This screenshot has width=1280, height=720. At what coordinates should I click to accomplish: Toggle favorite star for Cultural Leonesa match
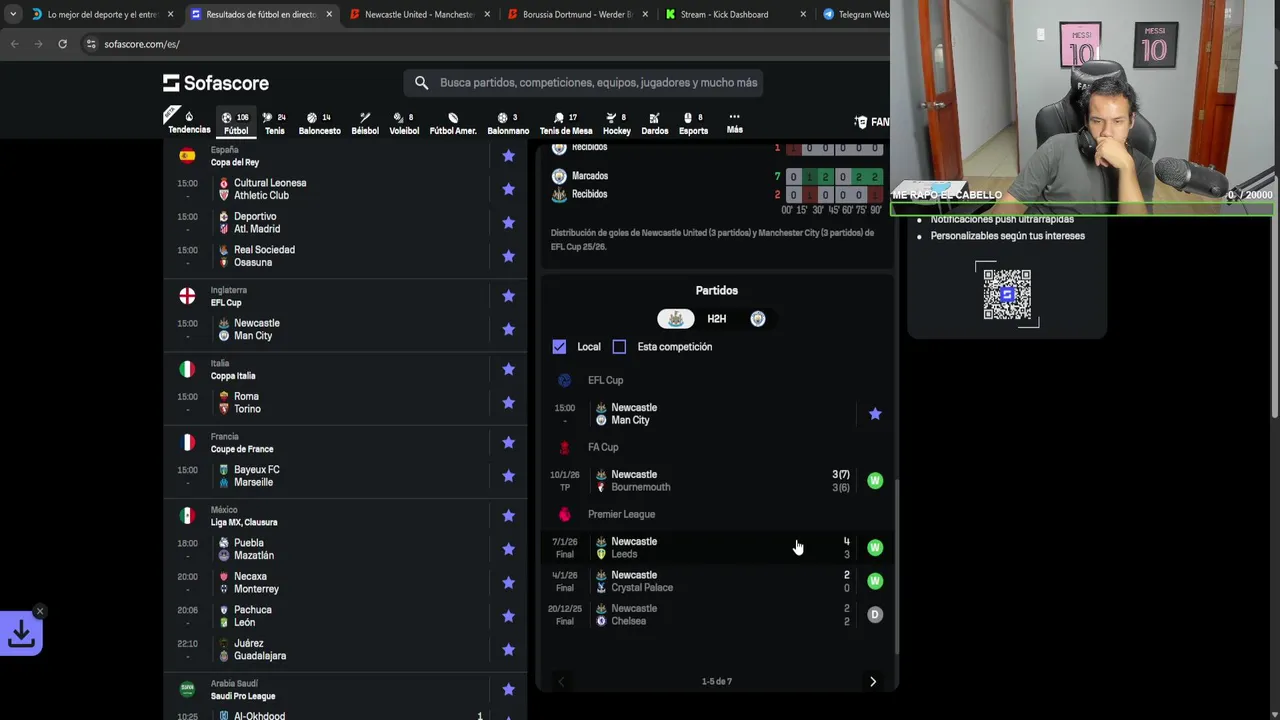click(x=508, y=189)
